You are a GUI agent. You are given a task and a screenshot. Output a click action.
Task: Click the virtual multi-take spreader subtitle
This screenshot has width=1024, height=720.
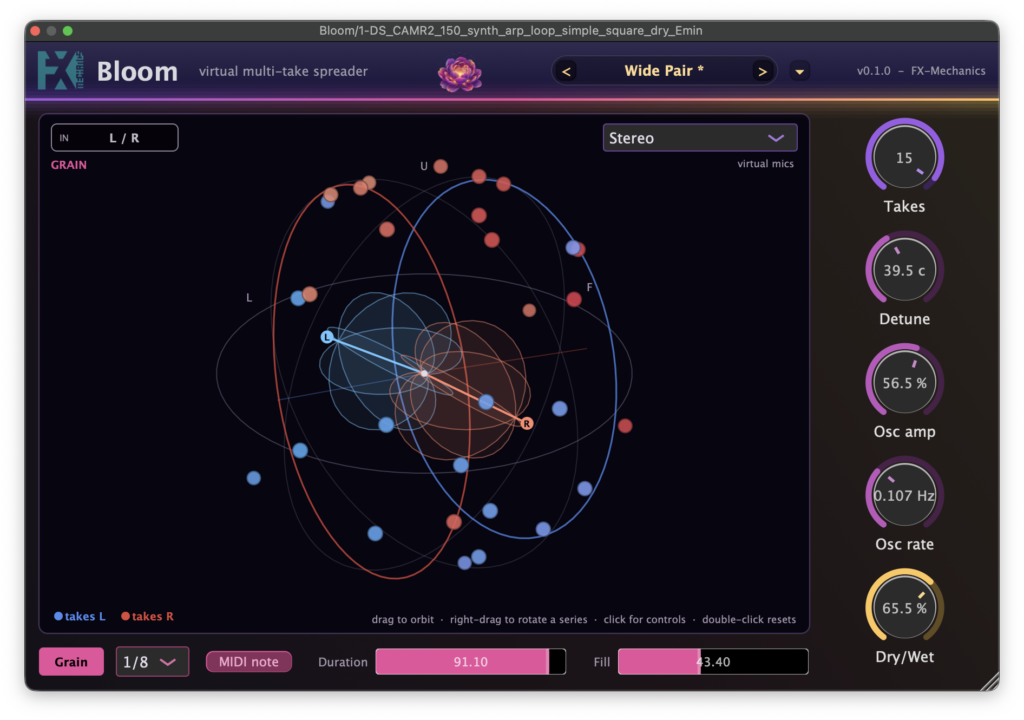pyautogui.click(x=283, y=71)
